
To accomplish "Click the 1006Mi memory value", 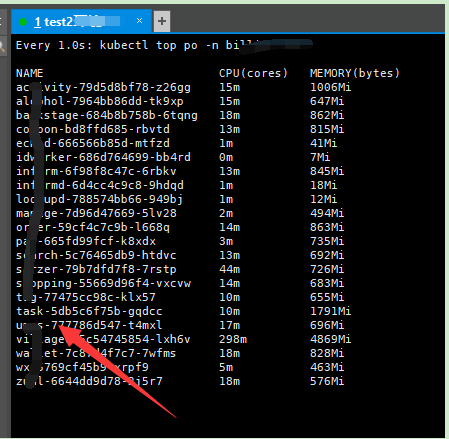I will coord(330,87).
